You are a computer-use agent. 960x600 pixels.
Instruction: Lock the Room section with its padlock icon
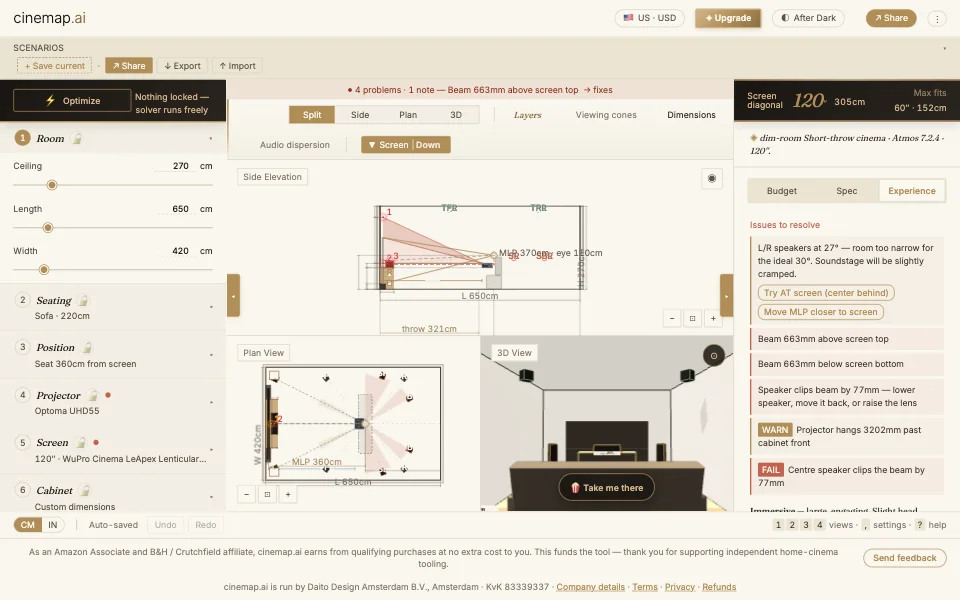click(x=77, y=139)
